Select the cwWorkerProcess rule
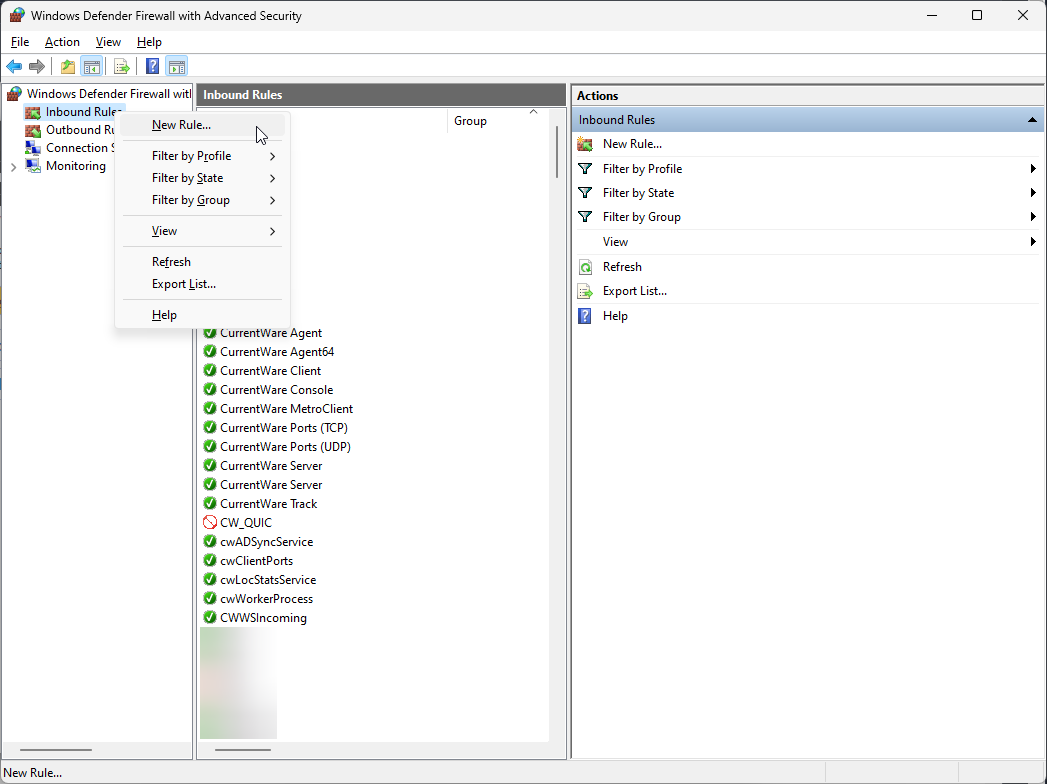1047x784 pixels. tap(266, 599)
